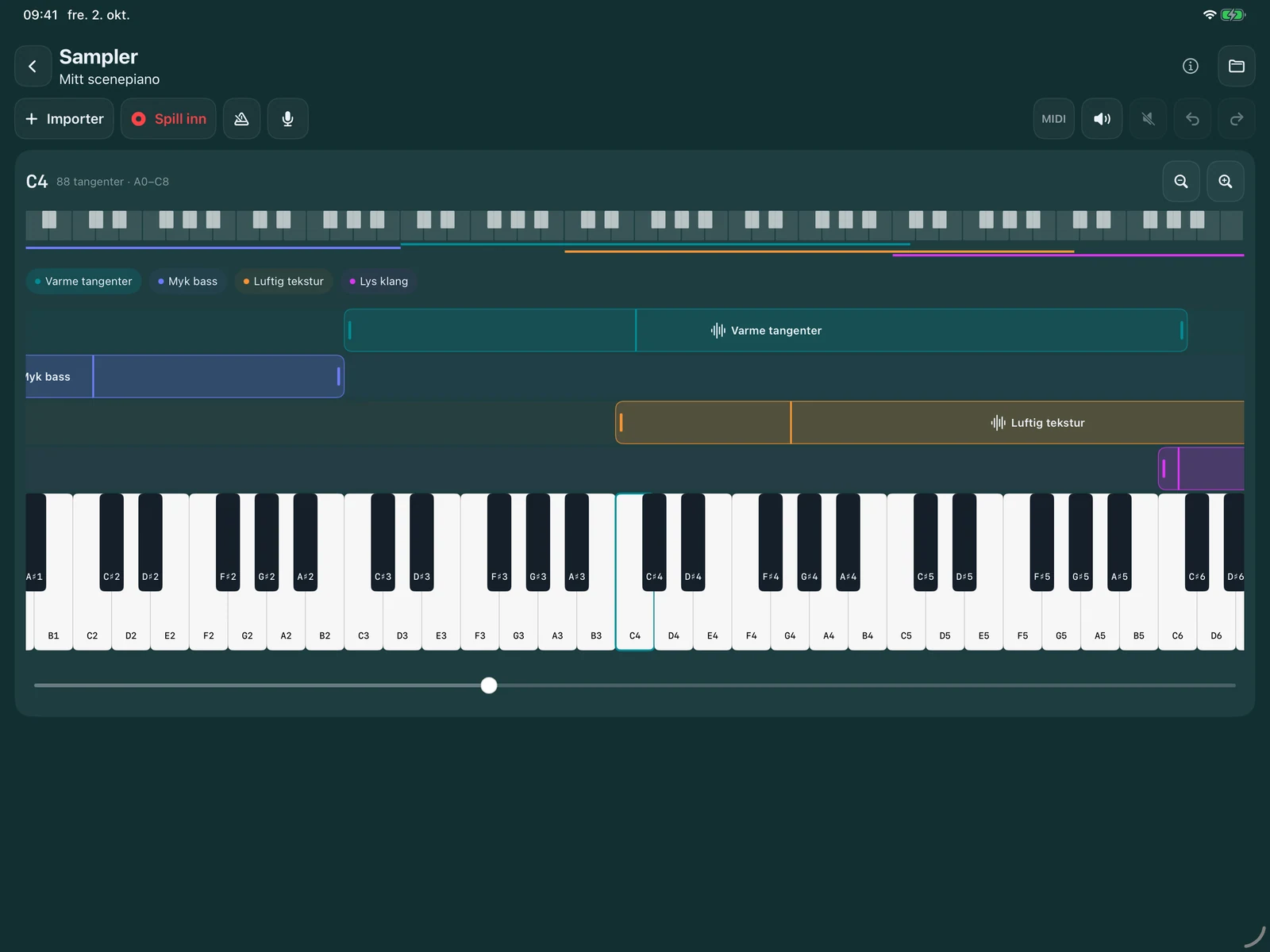The height and width of the screenshot is (952, 1270).
Task: Go back with the chevron button
Action: click(x=33, y=67)
